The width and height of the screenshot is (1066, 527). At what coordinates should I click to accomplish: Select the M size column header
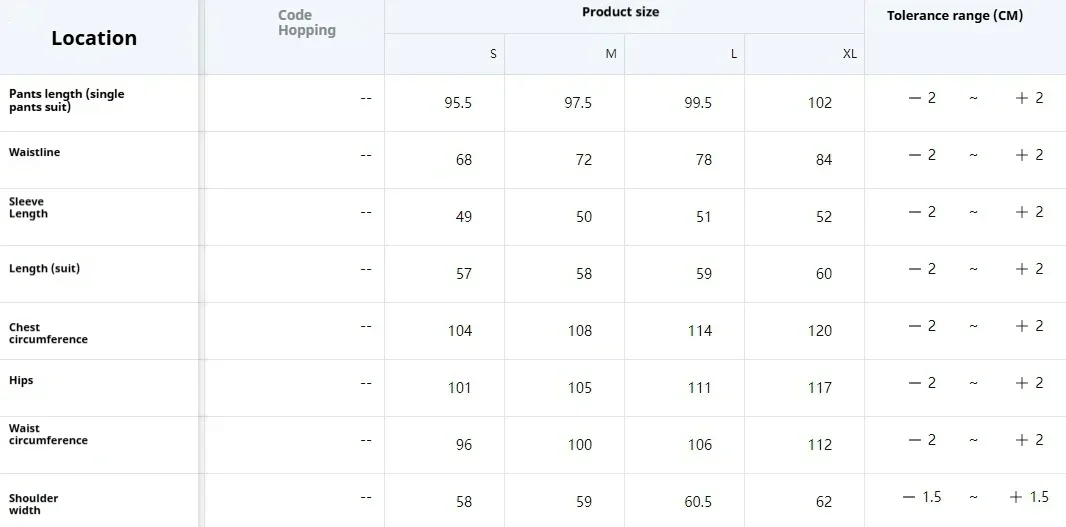coord(611,54)
